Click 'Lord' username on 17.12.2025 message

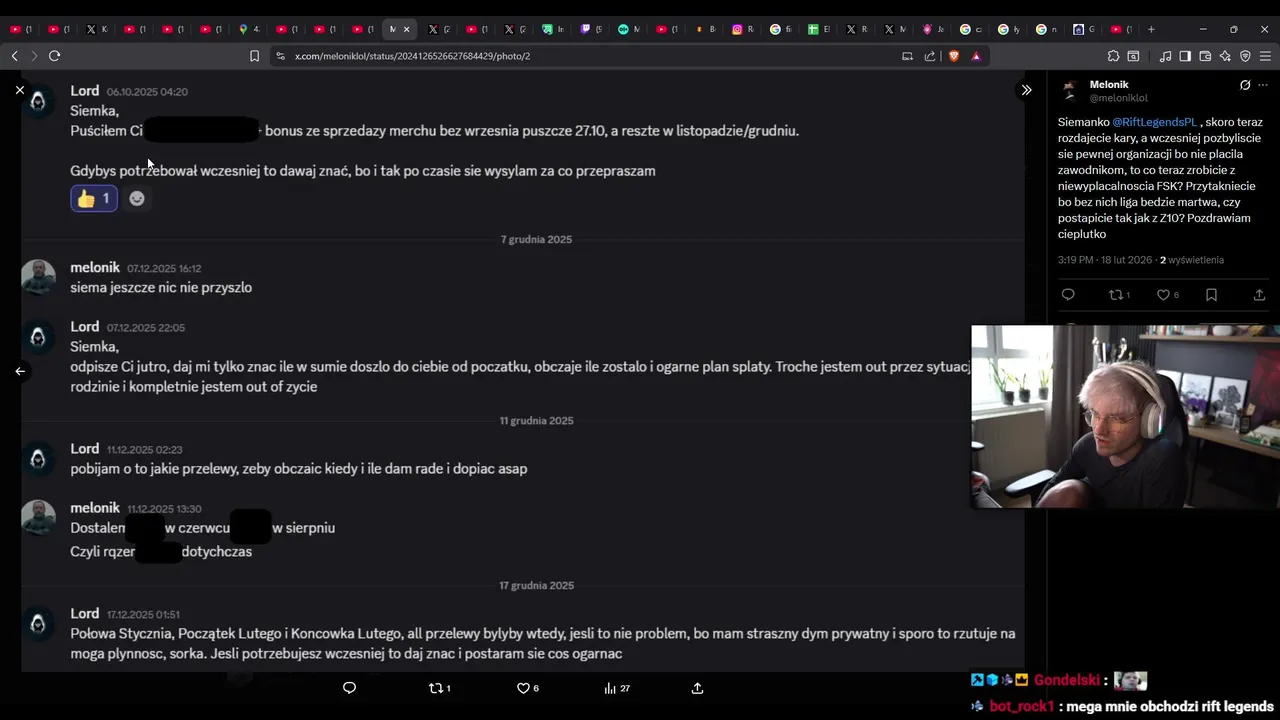tap(85, 613)
